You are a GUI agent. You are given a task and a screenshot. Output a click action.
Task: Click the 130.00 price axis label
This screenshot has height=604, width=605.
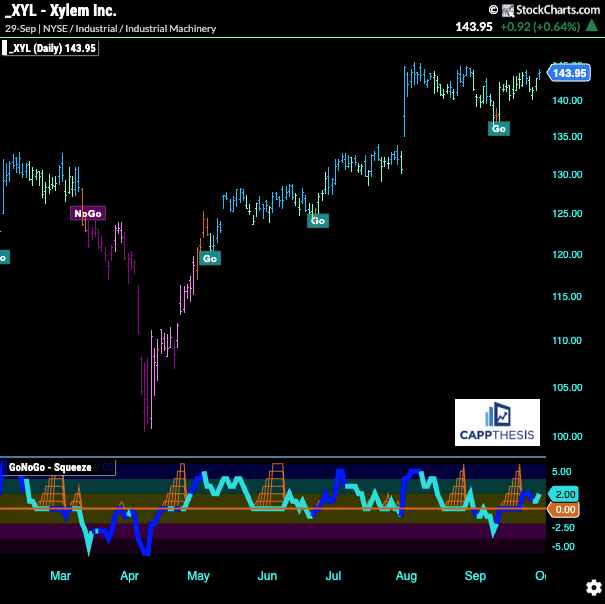pos(567,174)
